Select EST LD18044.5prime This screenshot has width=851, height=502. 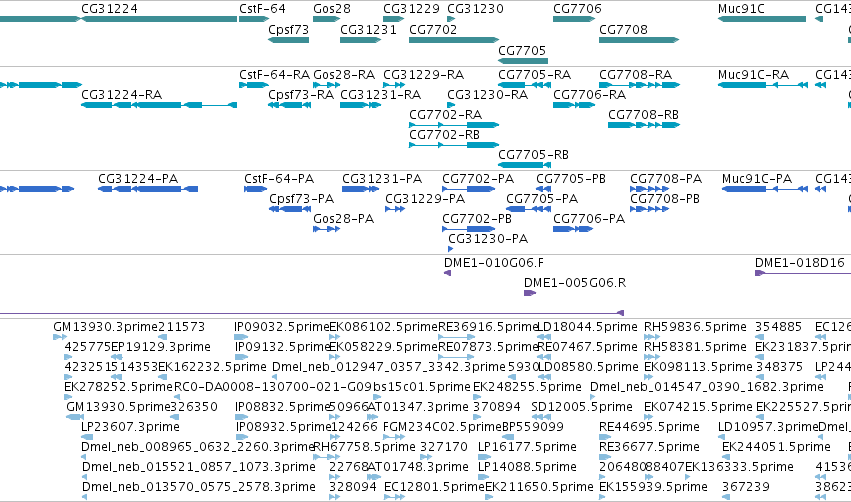[x=544, y=337]
